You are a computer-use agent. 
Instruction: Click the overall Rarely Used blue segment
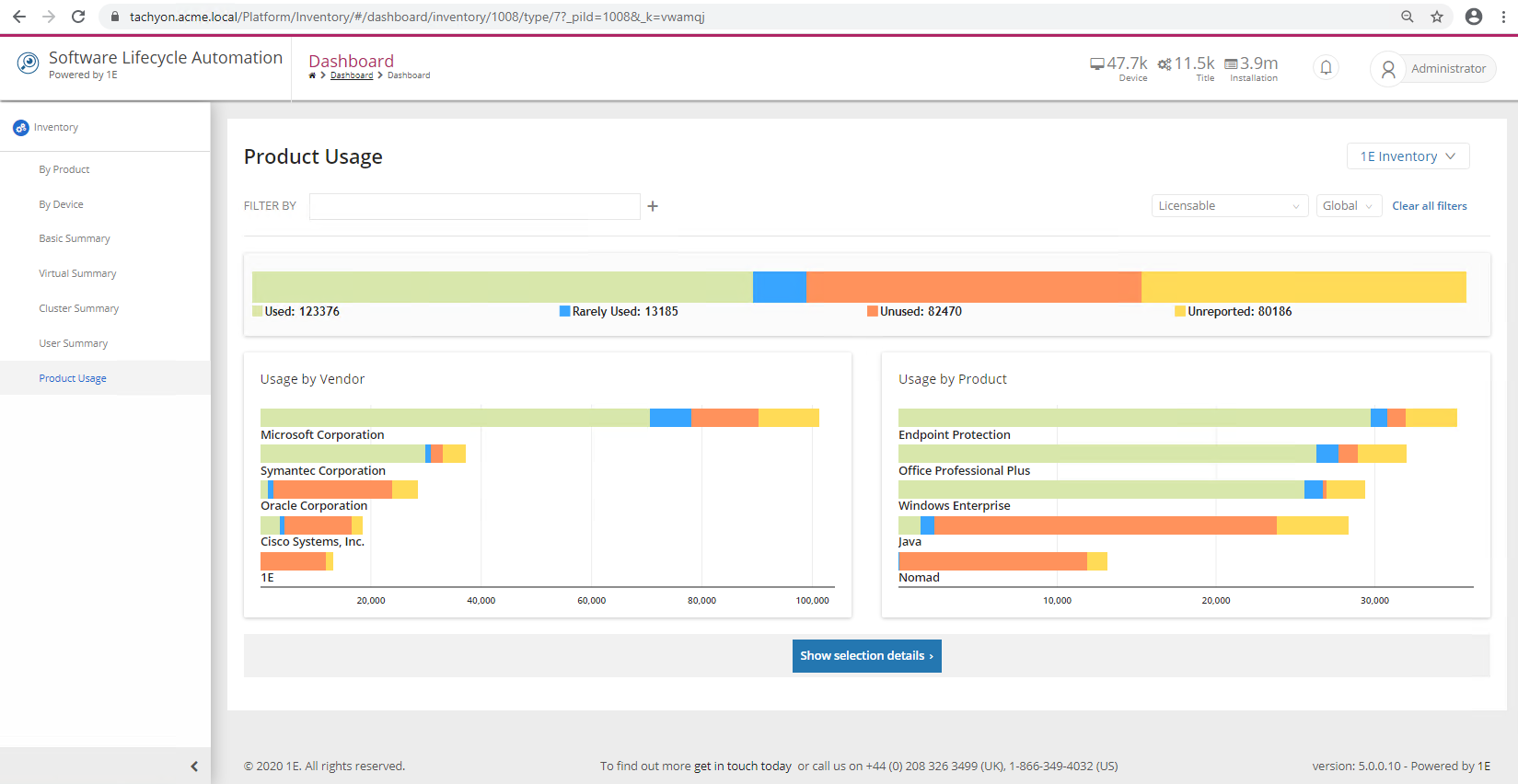pos(780,287)
